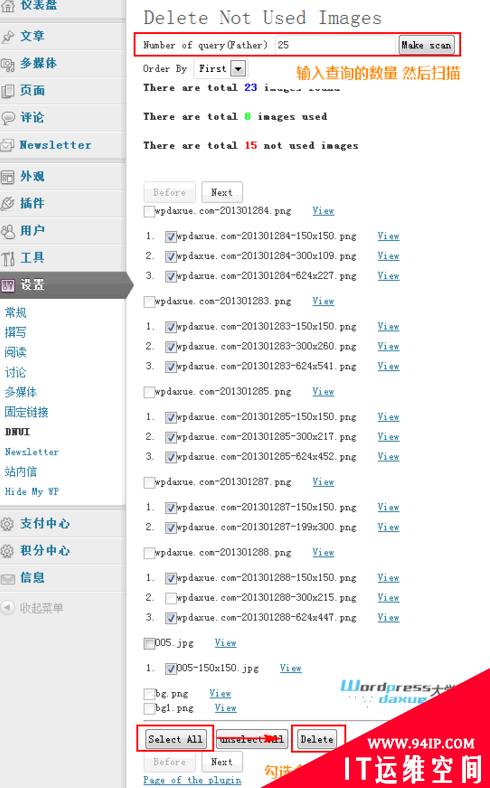Image resolution: width=490 pixels, height=788 pixels.
Task: Open DNUI settings submenu
Action: click(x=18, y=432)
